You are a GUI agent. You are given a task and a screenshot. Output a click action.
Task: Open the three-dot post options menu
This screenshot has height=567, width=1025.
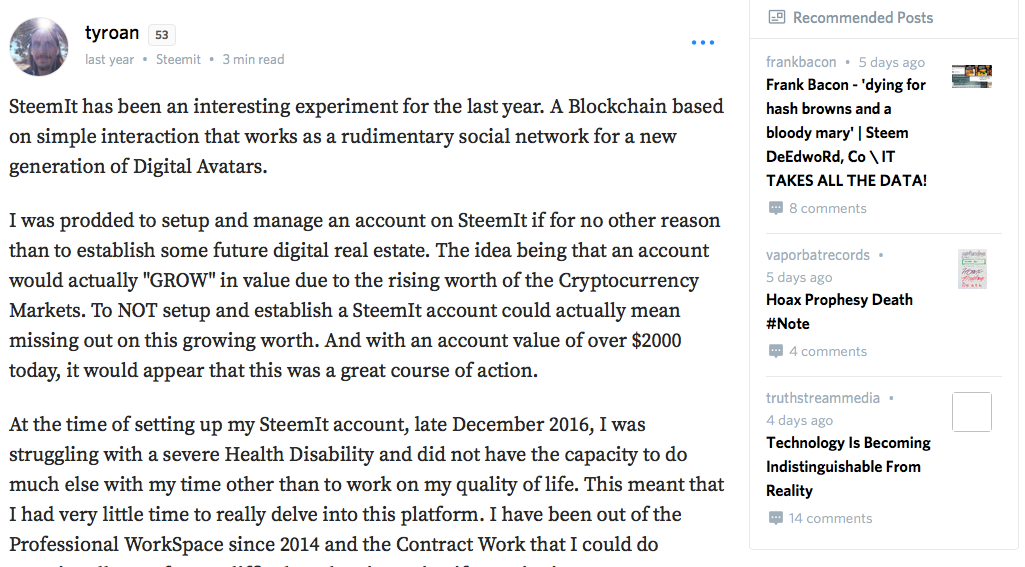click(703, 43)
